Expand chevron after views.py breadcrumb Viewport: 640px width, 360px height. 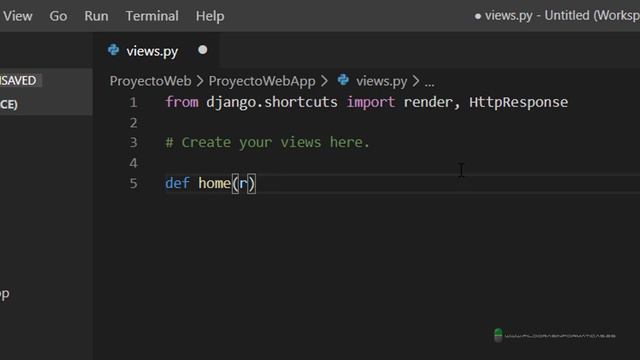pyautogui.click(x=416, y=81)
